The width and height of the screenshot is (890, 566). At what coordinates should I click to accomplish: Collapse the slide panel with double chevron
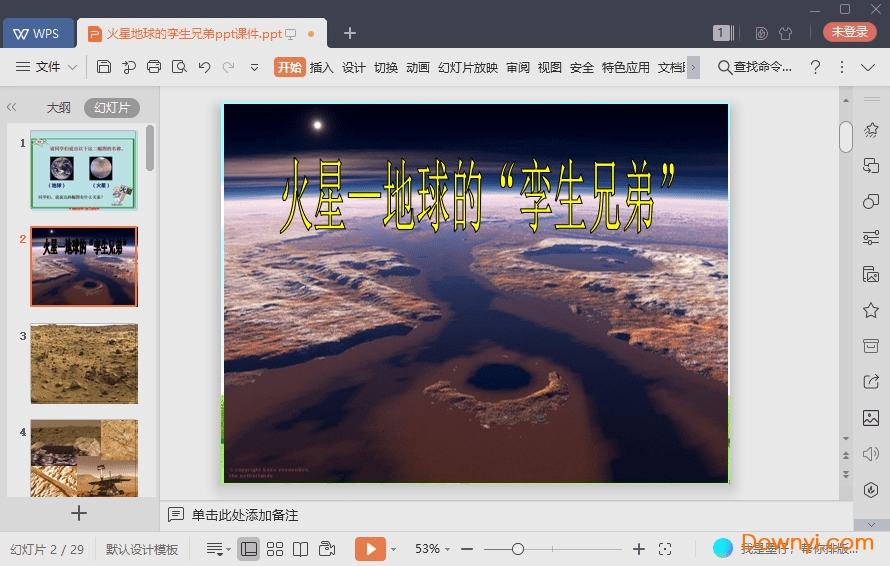pos(11,107)
